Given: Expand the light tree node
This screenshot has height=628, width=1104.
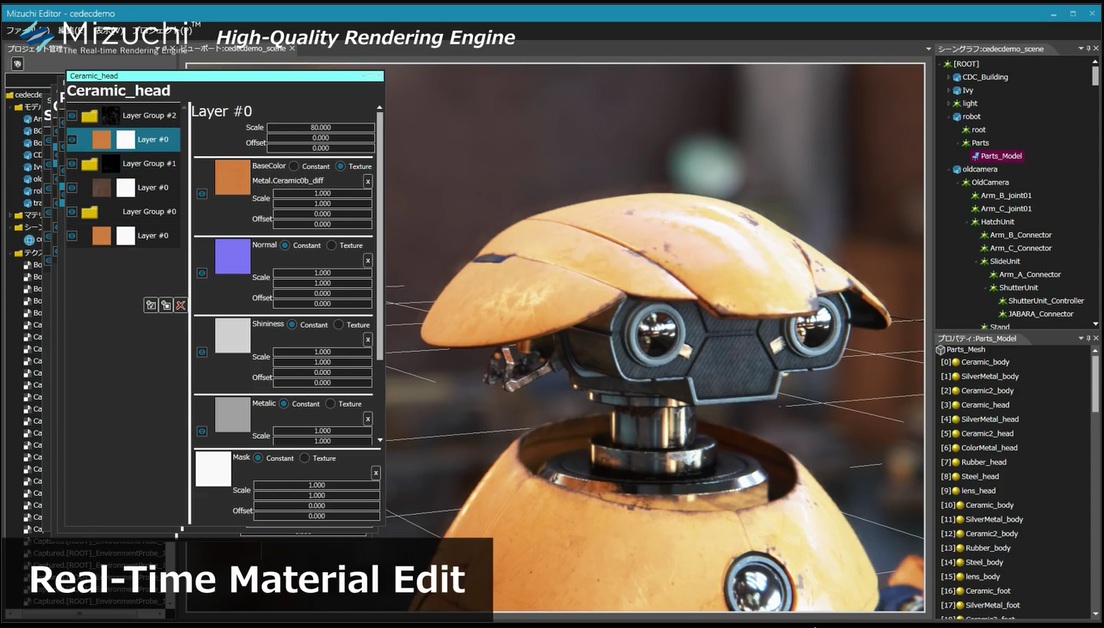Looking at the screenshot, I should (x=948, y=103).
